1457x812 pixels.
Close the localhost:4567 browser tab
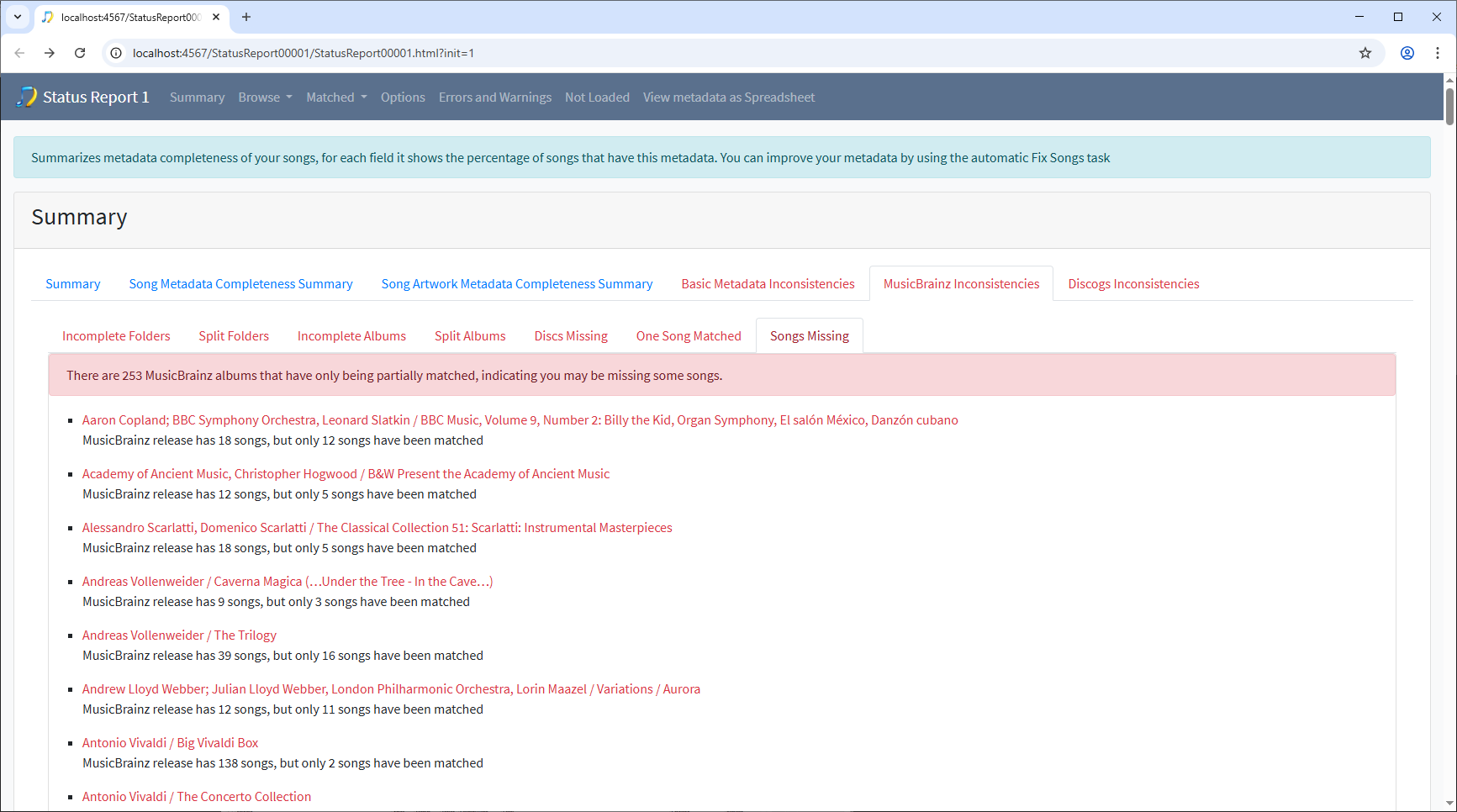pyautogui.click(x=216, y=17)
